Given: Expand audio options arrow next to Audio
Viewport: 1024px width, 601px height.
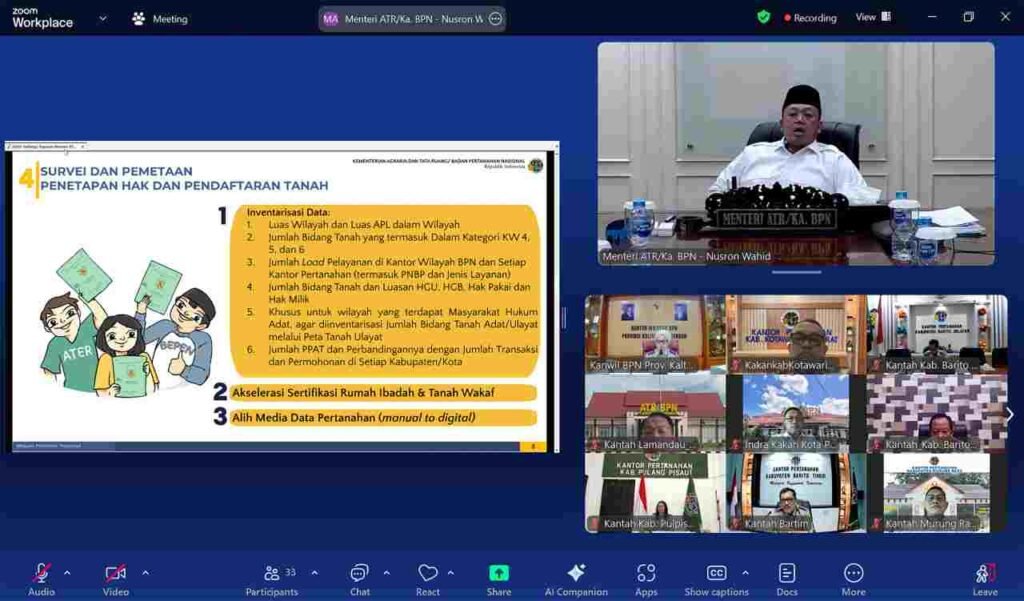Looking at the screenshot, I should click(67, 573).
